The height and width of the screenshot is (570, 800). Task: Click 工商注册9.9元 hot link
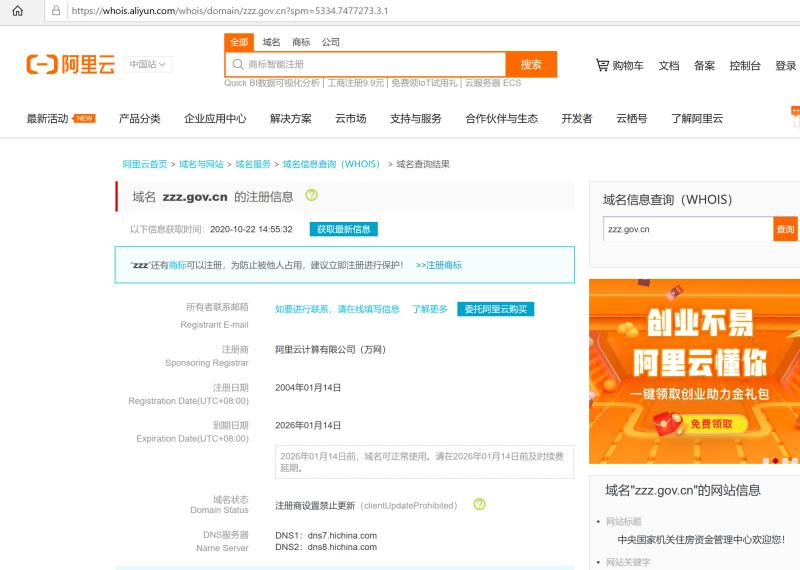pos(356,83)
